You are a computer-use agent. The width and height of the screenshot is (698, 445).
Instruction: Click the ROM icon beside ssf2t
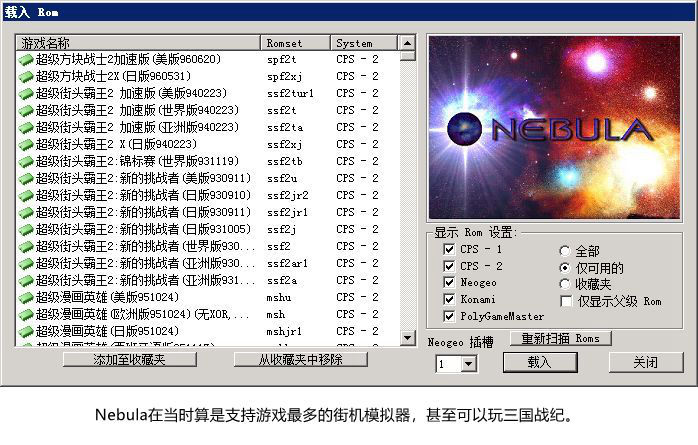coord(26,110)
